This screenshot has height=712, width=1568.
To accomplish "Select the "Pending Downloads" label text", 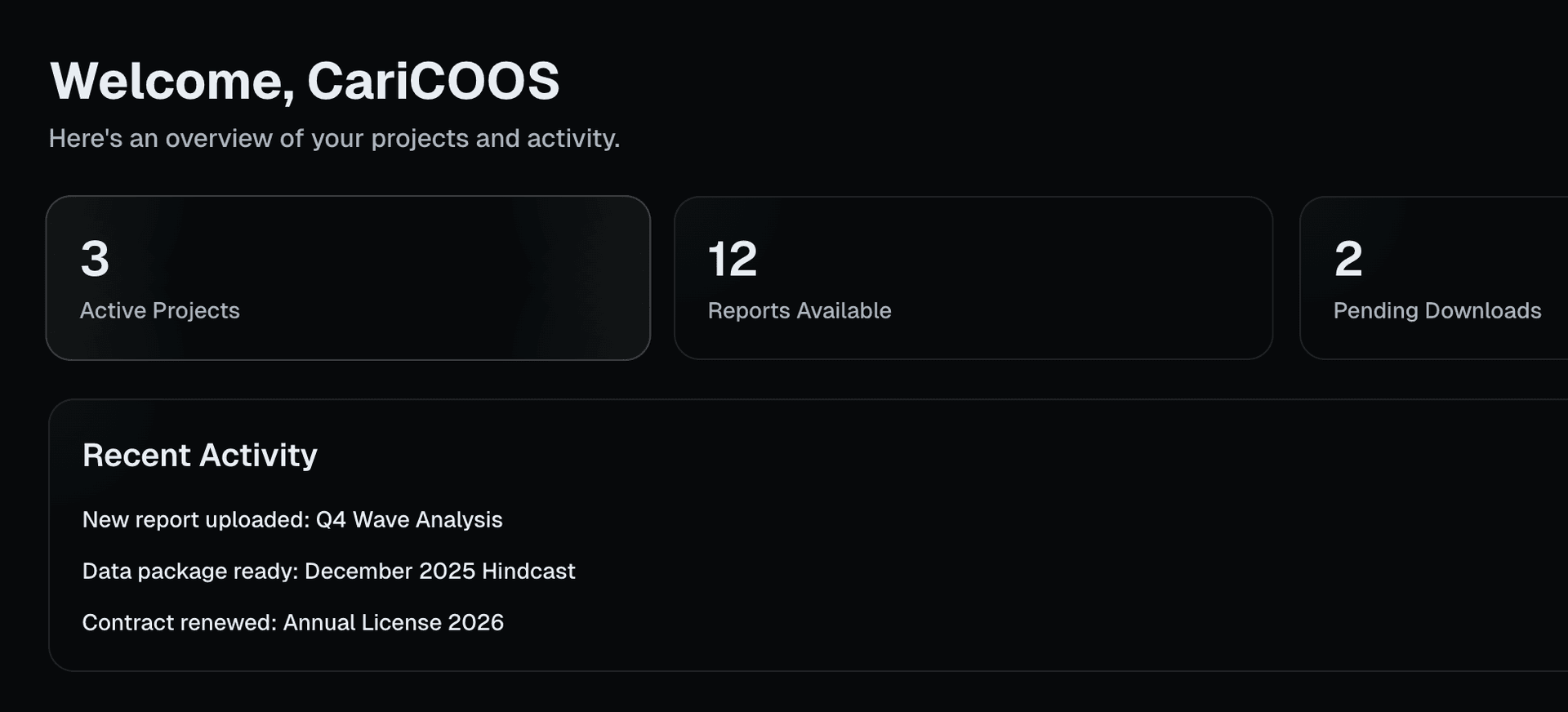I will [1437, 311].
